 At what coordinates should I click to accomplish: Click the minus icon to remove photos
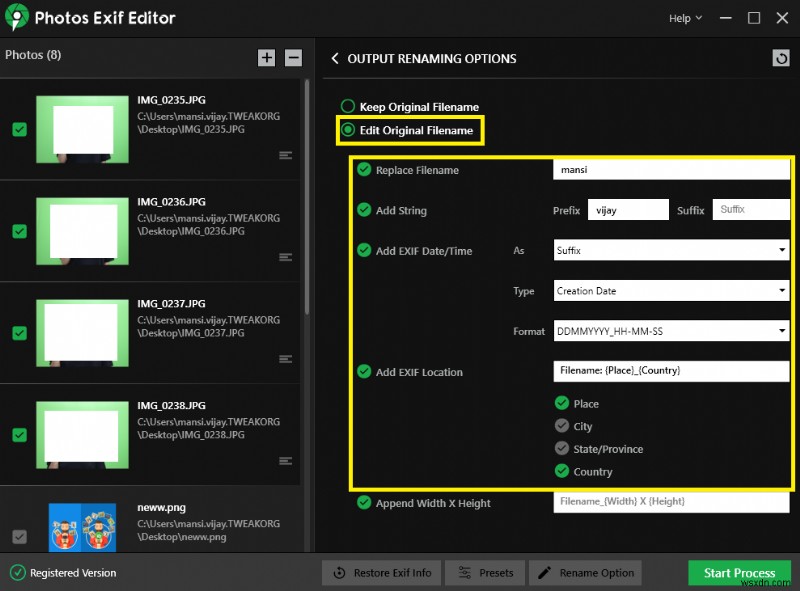pos(291,58)
